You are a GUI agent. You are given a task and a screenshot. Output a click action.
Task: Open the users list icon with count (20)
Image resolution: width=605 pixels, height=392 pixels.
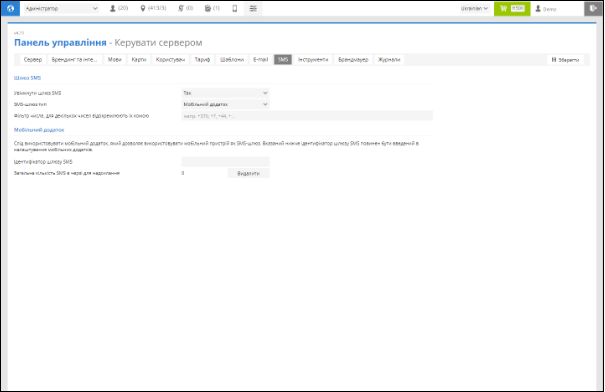click(x=118, y=8)
